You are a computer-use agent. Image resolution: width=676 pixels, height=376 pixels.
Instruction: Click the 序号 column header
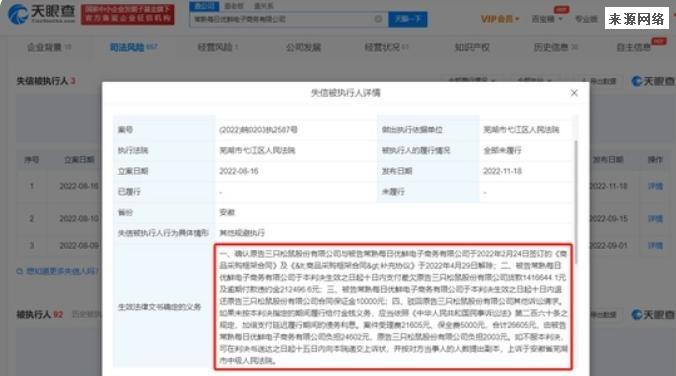click(x=31, y=160)
